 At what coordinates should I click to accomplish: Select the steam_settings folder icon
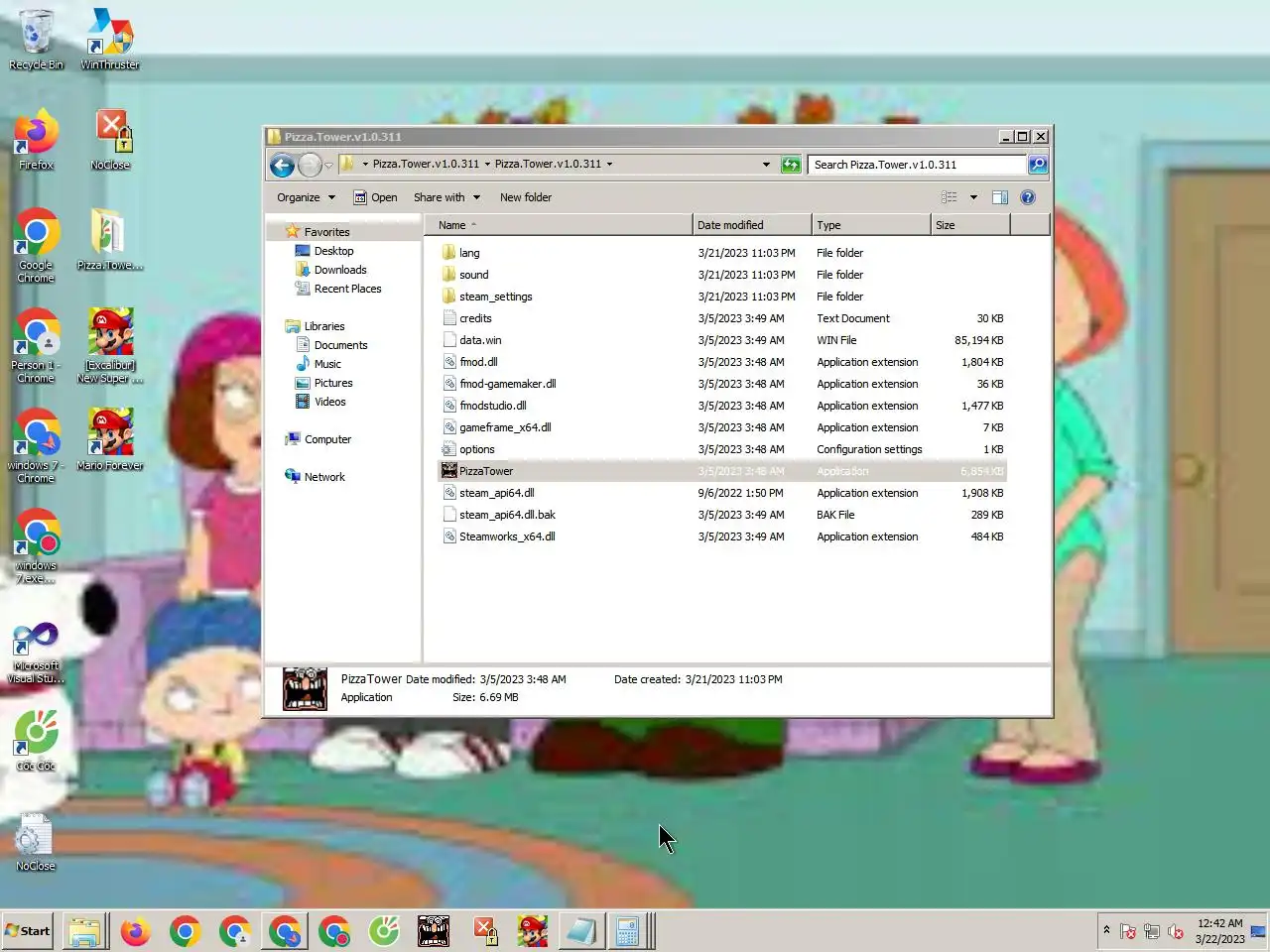[x=448, y=297]
